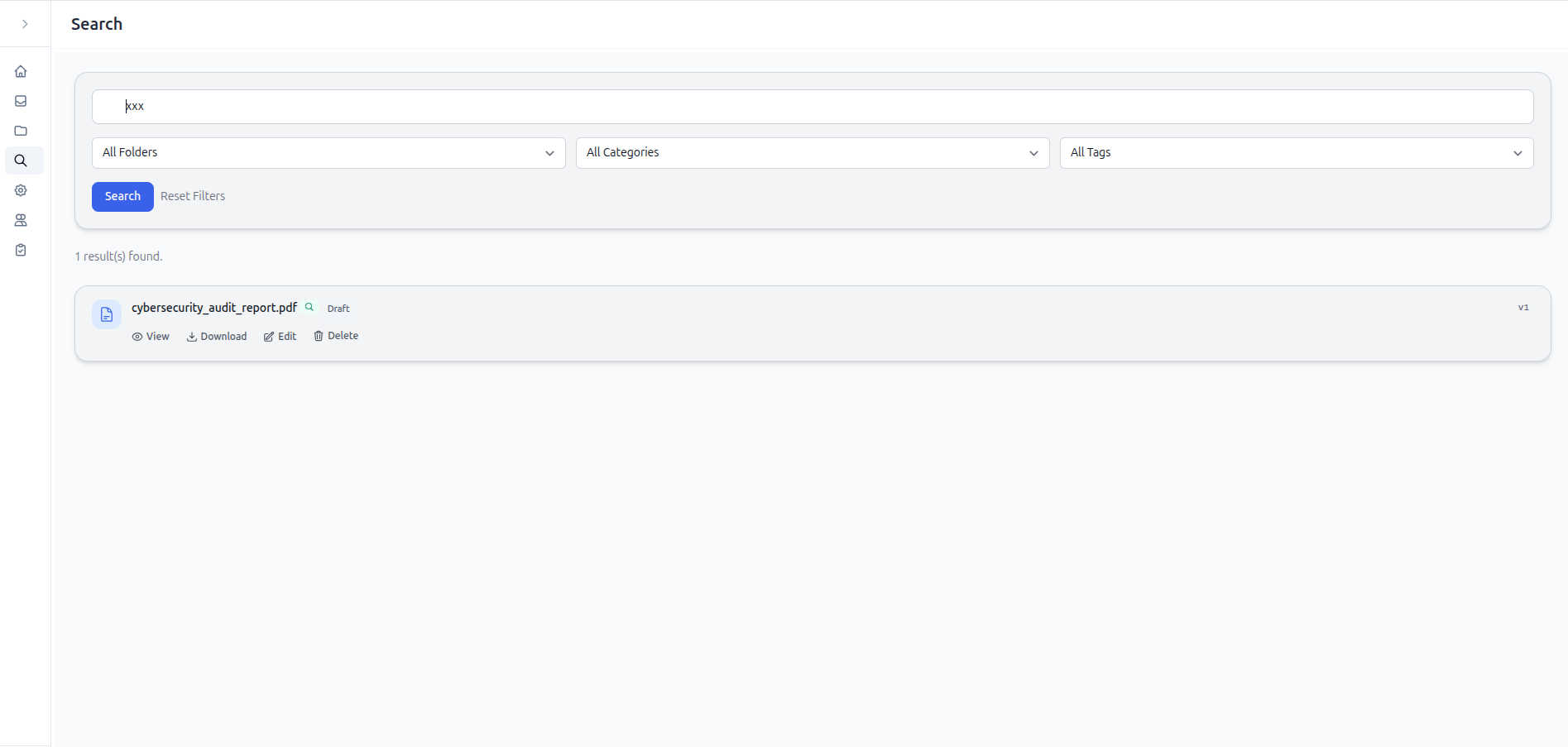Click the Reset Filters link
Viewport: 1568px width, 747px height.
(193, 197)
